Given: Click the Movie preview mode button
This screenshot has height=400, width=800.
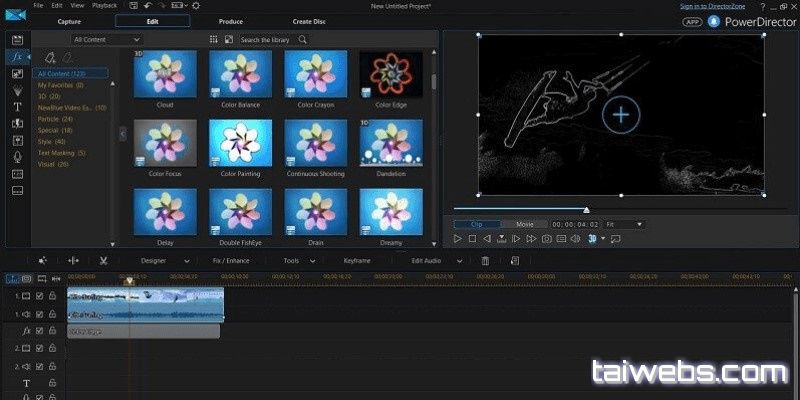Looking at the screenshot, I should pyautogui.click(x=525, y=224).
